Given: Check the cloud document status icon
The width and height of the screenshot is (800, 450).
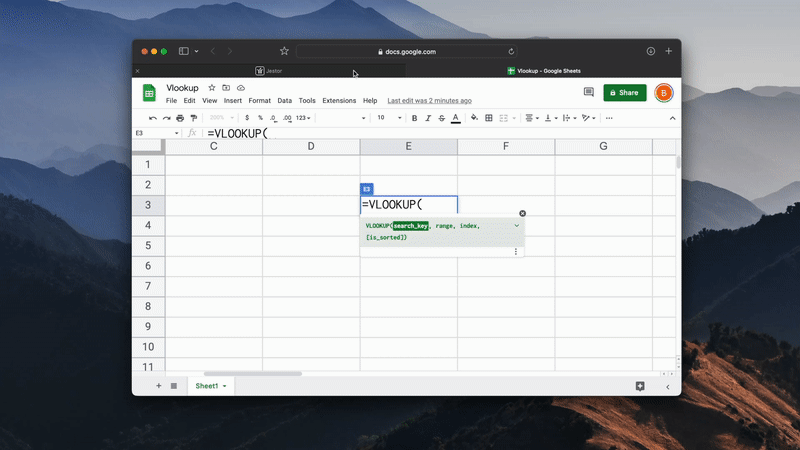Looking at the screenshot, I should (x=241, y=88).
